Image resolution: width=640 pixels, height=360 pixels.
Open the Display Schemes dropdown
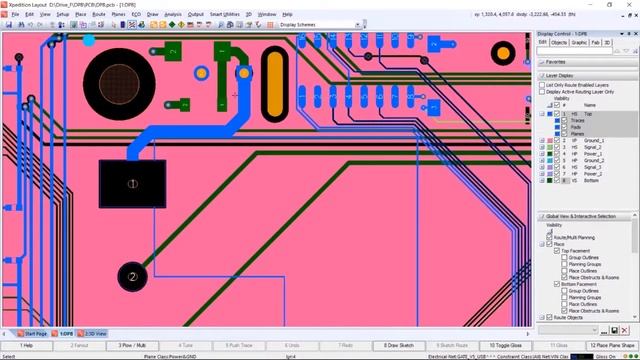pos(358,25)
